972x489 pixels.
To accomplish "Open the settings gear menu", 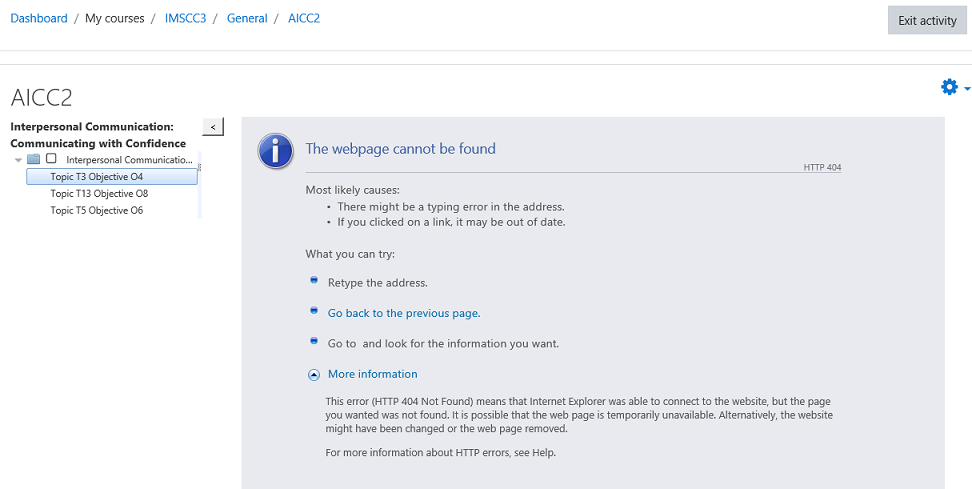I will (949, 87).
